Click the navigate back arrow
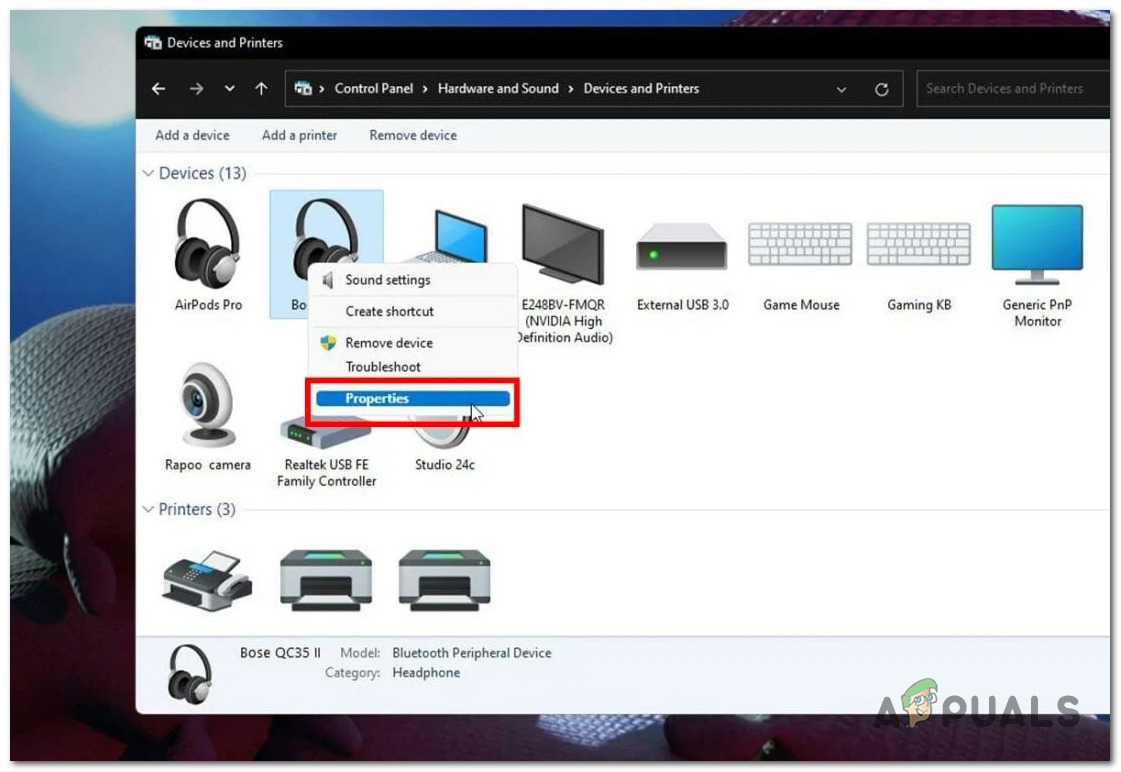Image resolution: width=1121 pixels, height=772 pixels. pos(159,88)
